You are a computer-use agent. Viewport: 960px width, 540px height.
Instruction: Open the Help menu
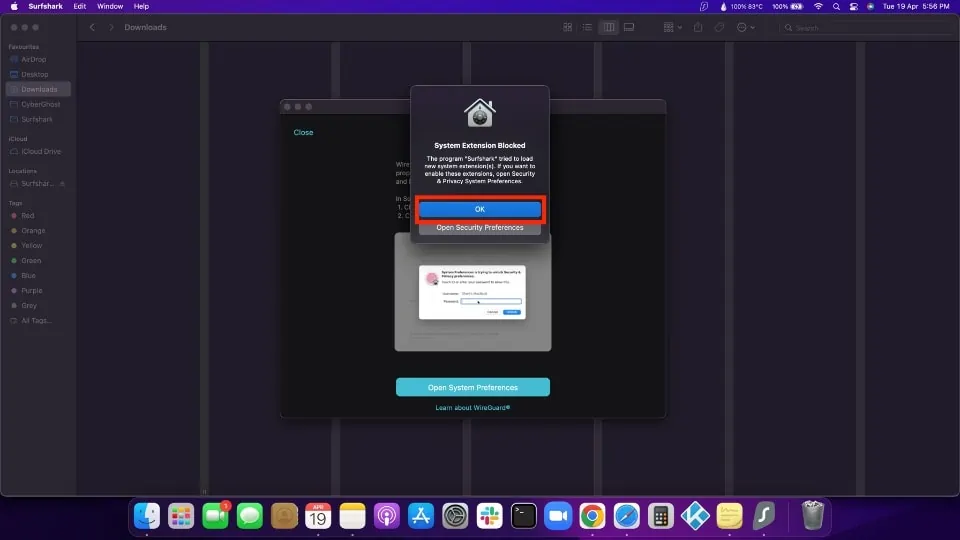(141, 6)
